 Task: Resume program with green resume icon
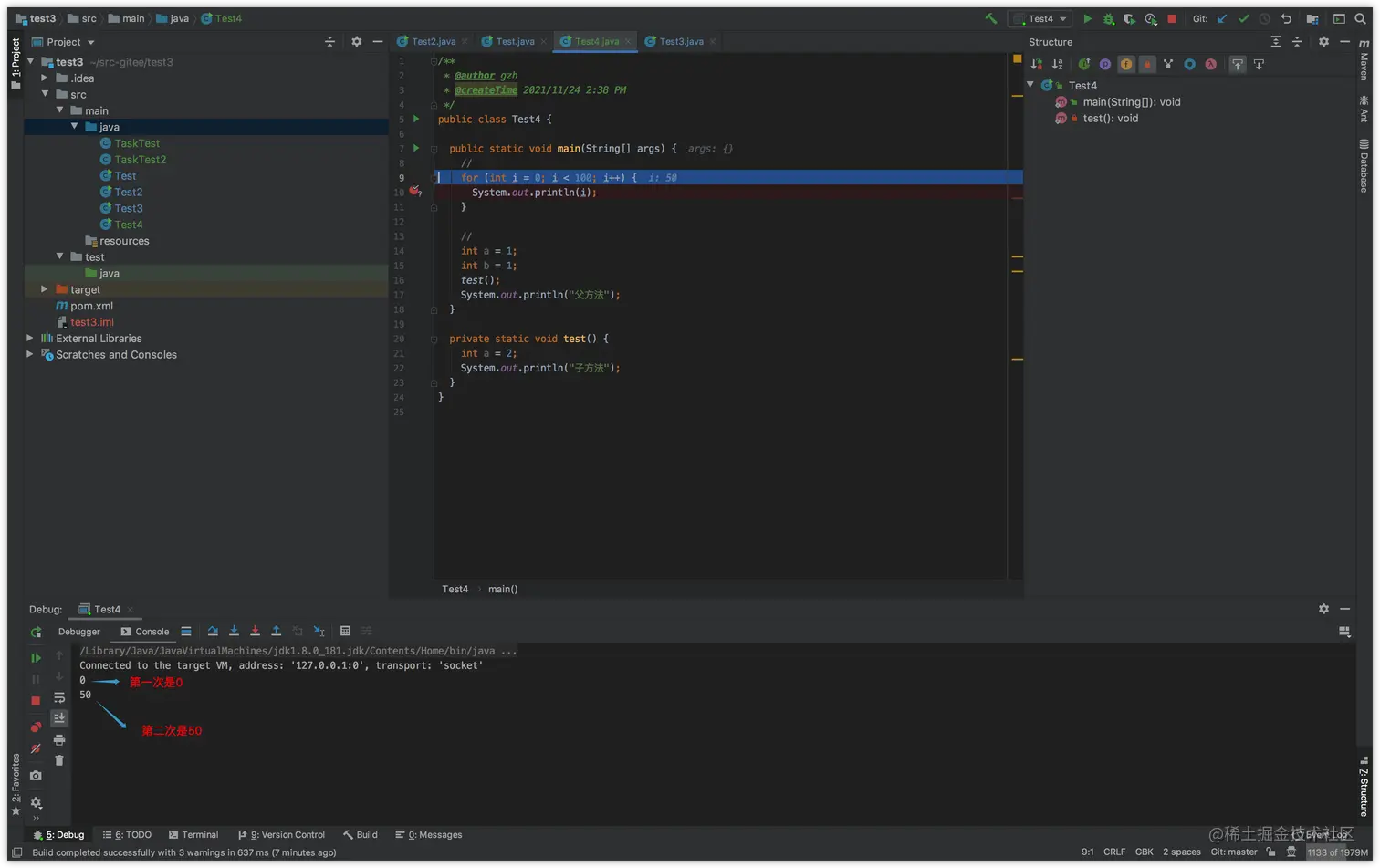coord(36,657)
